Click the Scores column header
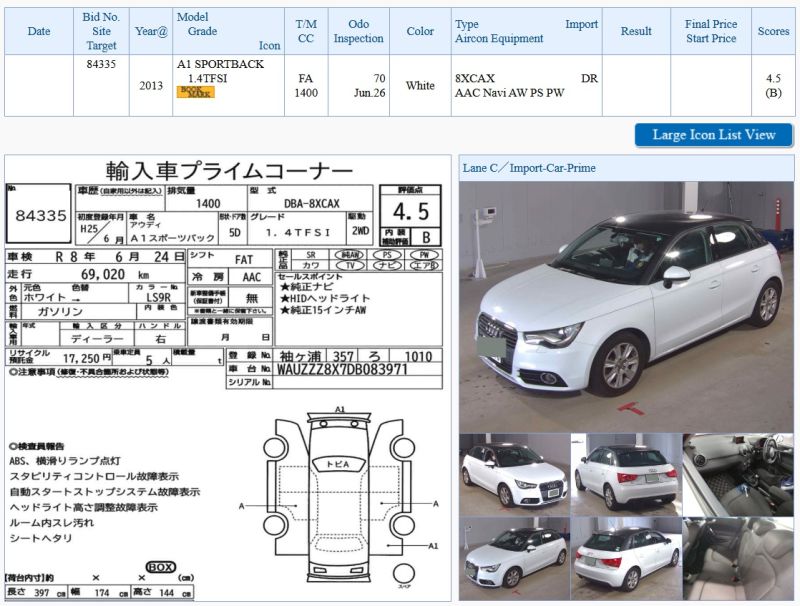This screenshot has width=800, height=606. pos(773,31)
